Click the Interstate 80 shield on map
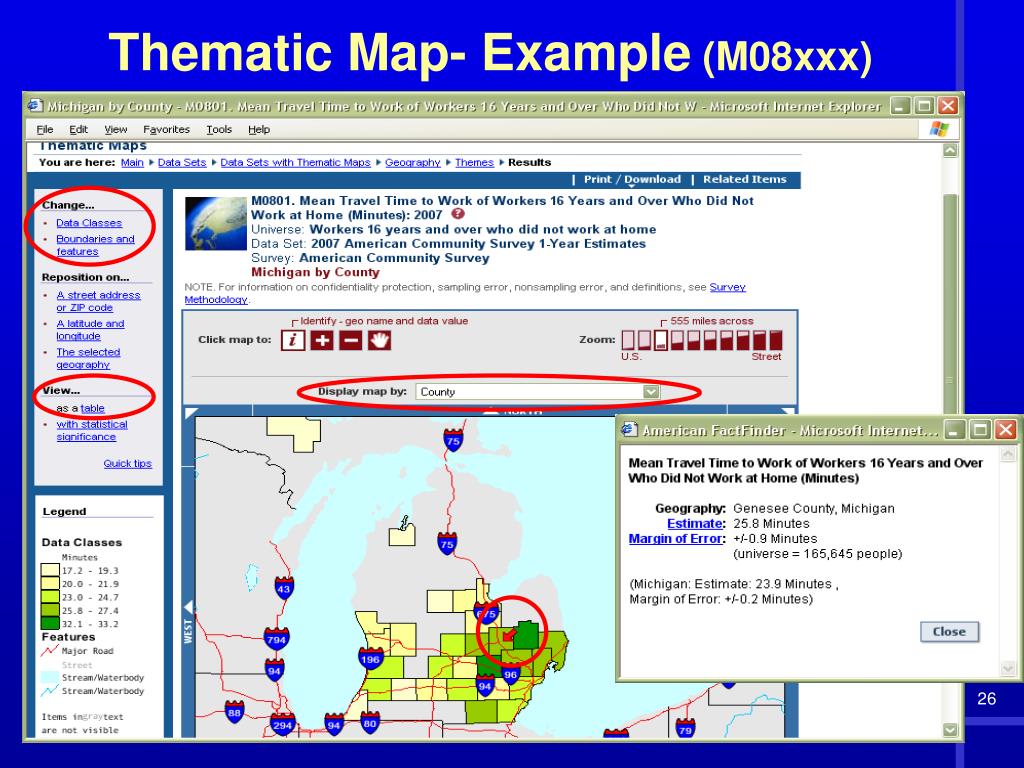Screen dimensions: 1024x768 (370, 723)
